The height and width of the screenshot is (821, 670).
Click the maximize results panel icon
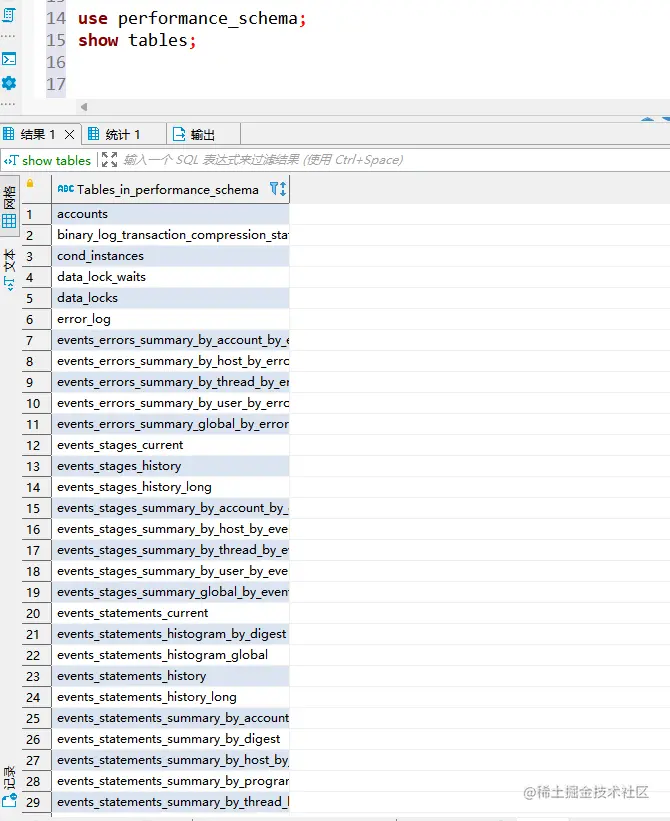[x=109, y=160]
